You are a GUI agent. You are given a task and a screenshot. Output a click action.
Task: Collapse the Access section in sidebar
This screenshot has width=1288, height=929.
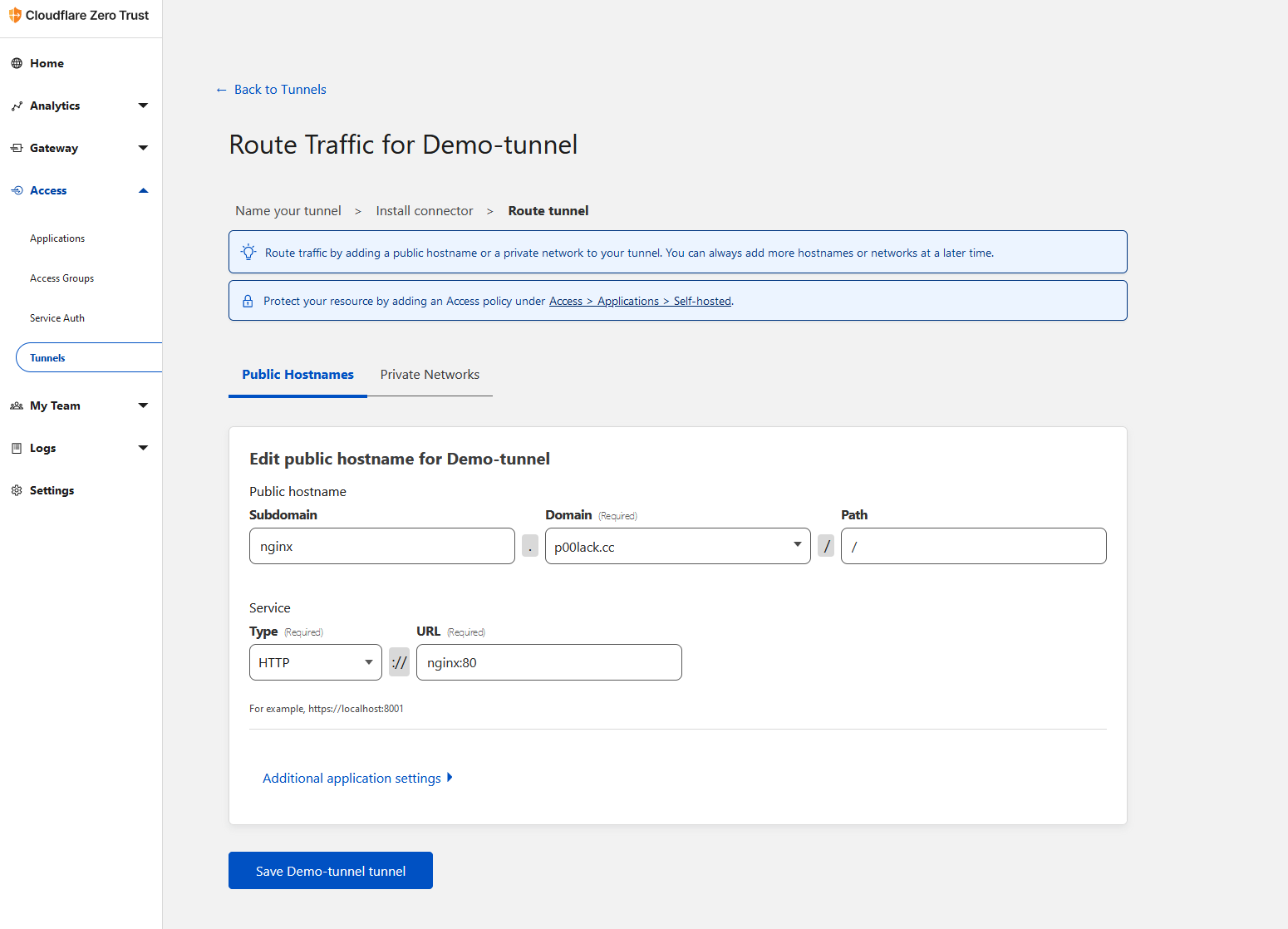(x=143, y=189)
